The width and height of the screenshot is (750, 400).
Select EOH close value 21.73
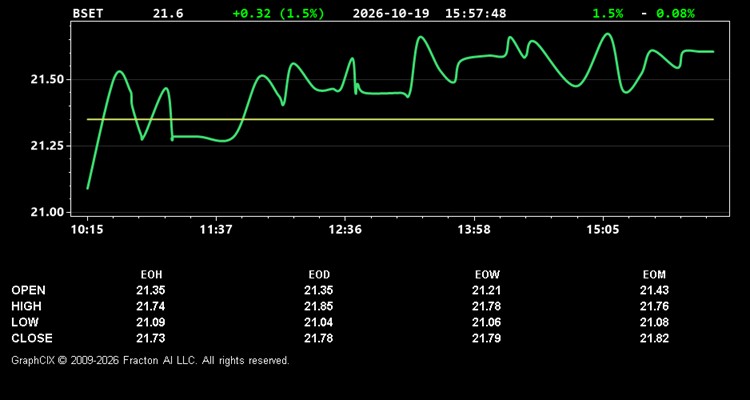[x=151, y=338]
